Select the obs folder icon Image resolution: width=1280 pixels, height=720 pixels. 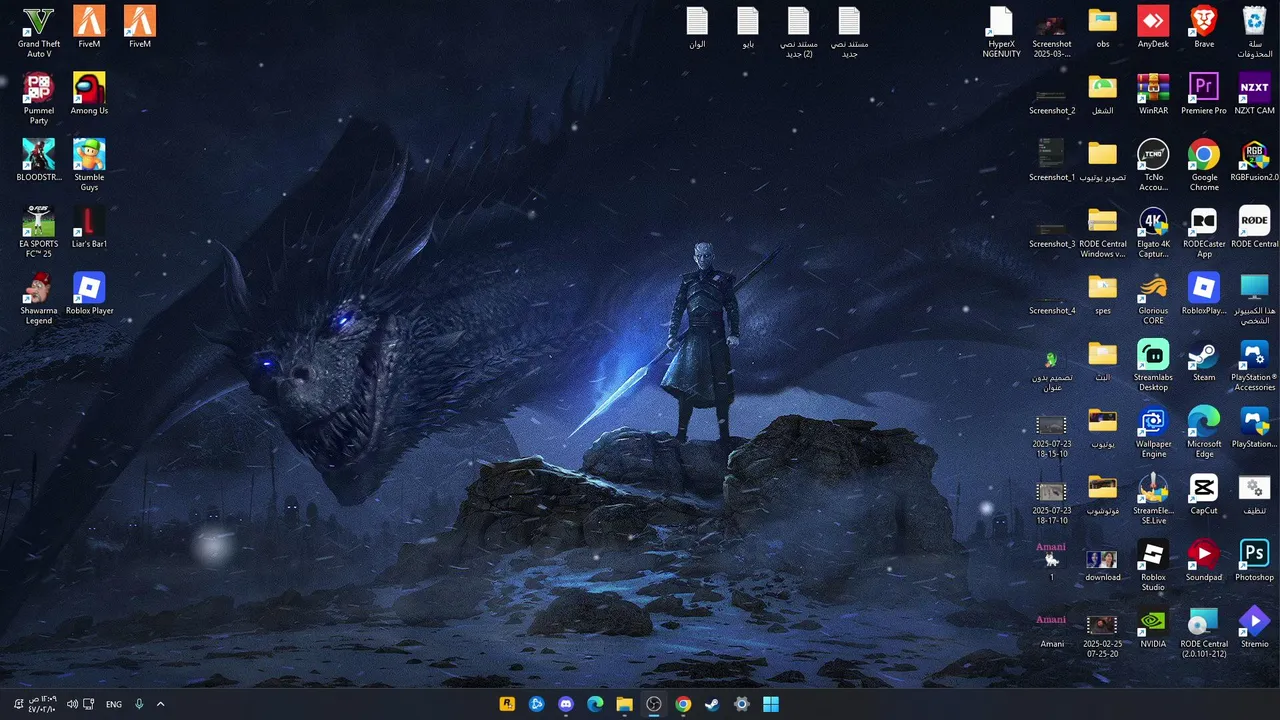click(1102, 26)
